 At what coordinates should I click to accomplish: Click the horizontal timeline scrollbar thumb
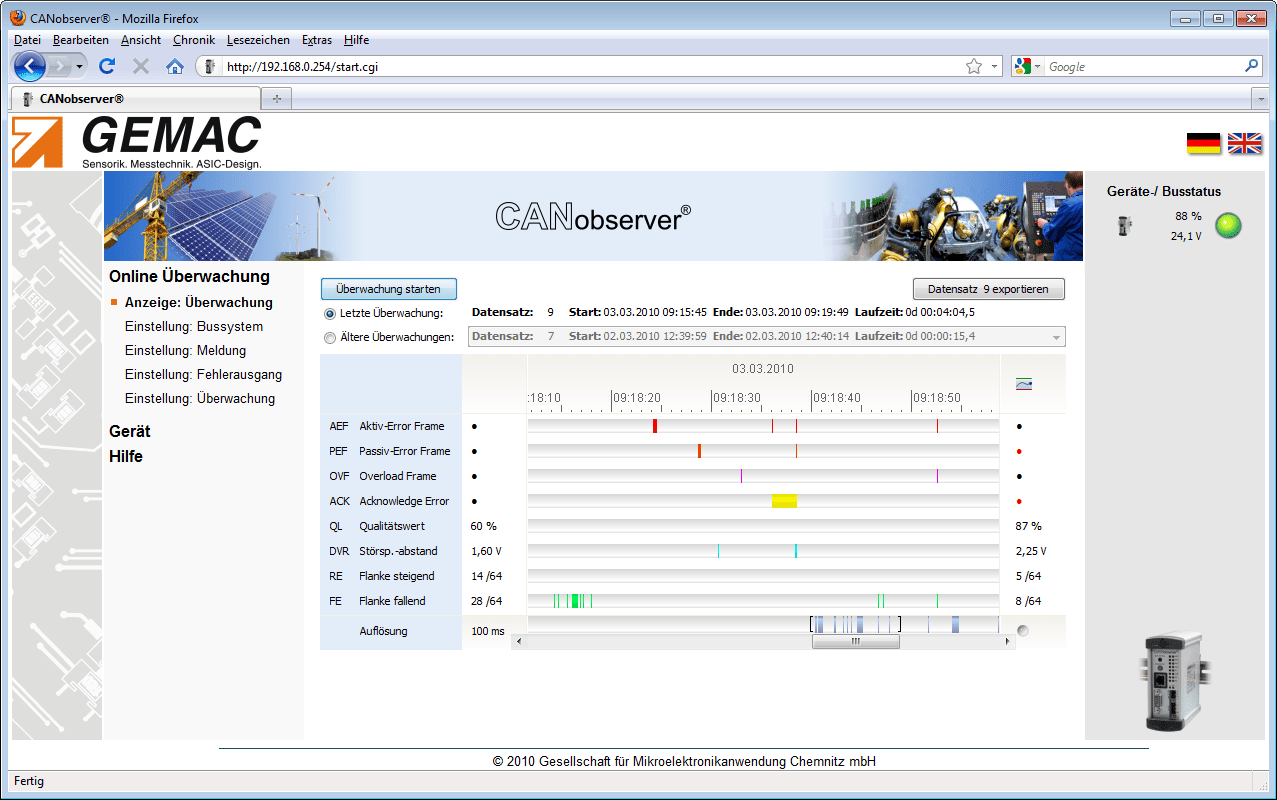pyautogui.click(x=855, y=642)
